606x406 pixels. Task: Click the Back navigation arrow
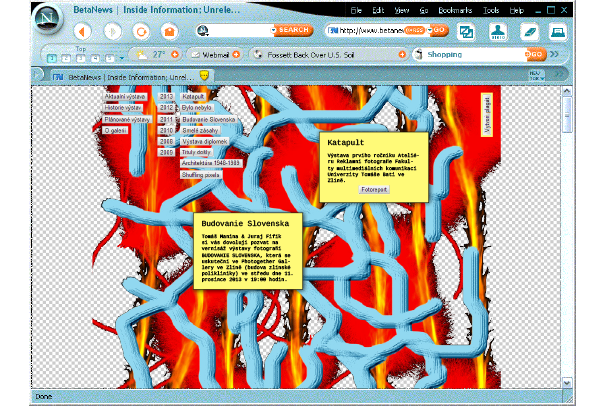coord(83,31)
